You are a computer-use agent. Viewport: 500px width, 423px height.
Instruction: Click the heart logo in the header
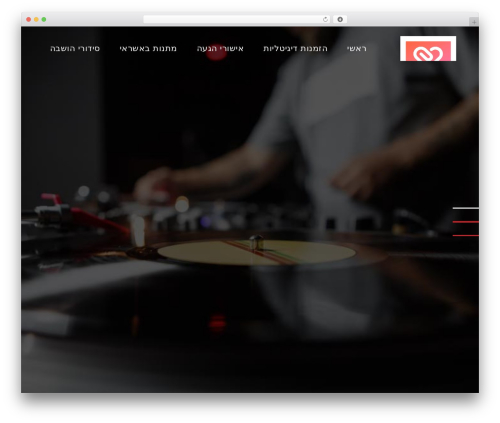click(428, 49)
